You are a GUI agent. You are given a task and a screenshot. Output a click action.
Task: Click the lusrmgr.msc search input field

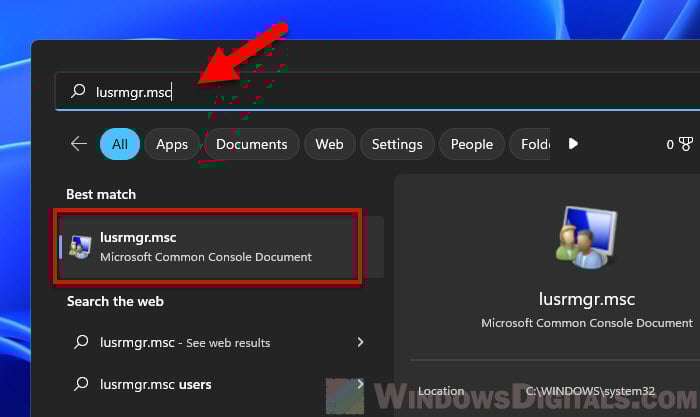click(x=377, y=91)
